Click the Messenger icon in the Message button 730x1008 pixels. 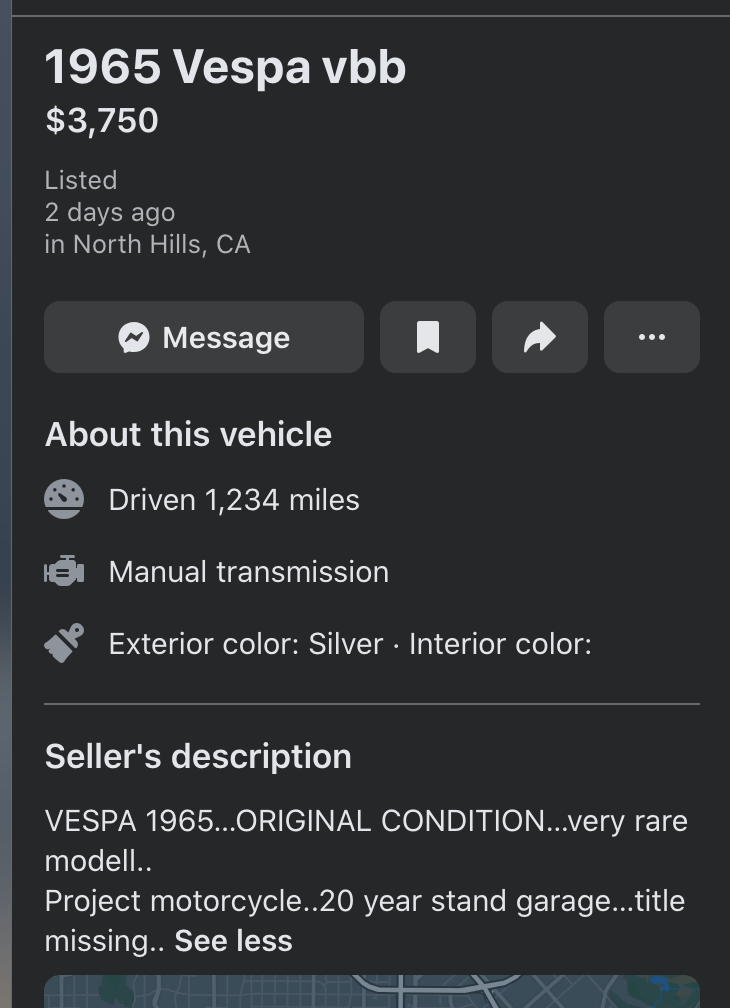click(x=134, y=338)
